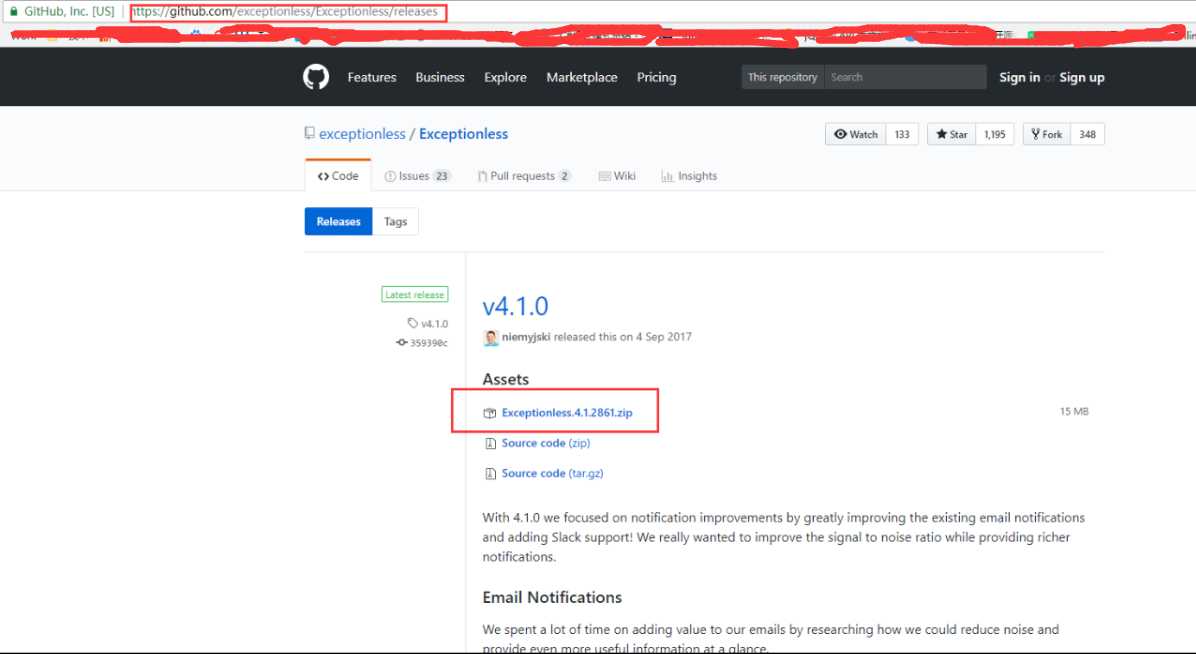The height and width of the screenshot is (654, 1196).
Task: Open the v4.1.0 tag link in sidebar
Action: point(428,324)
